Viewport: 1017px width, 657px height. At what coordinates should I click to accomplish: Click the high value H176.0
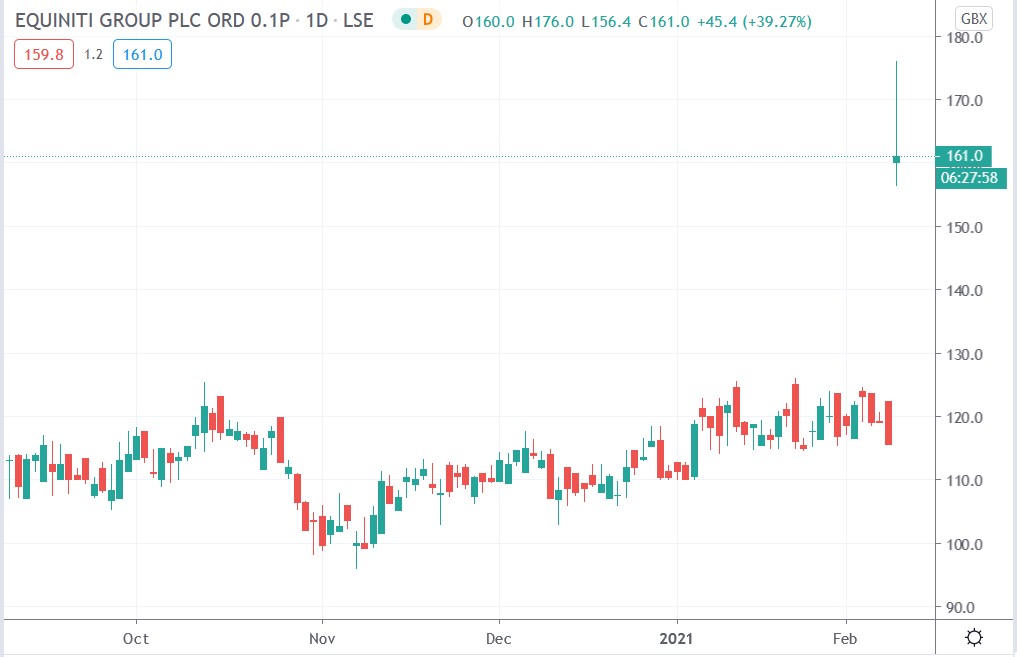click(548, 22)
